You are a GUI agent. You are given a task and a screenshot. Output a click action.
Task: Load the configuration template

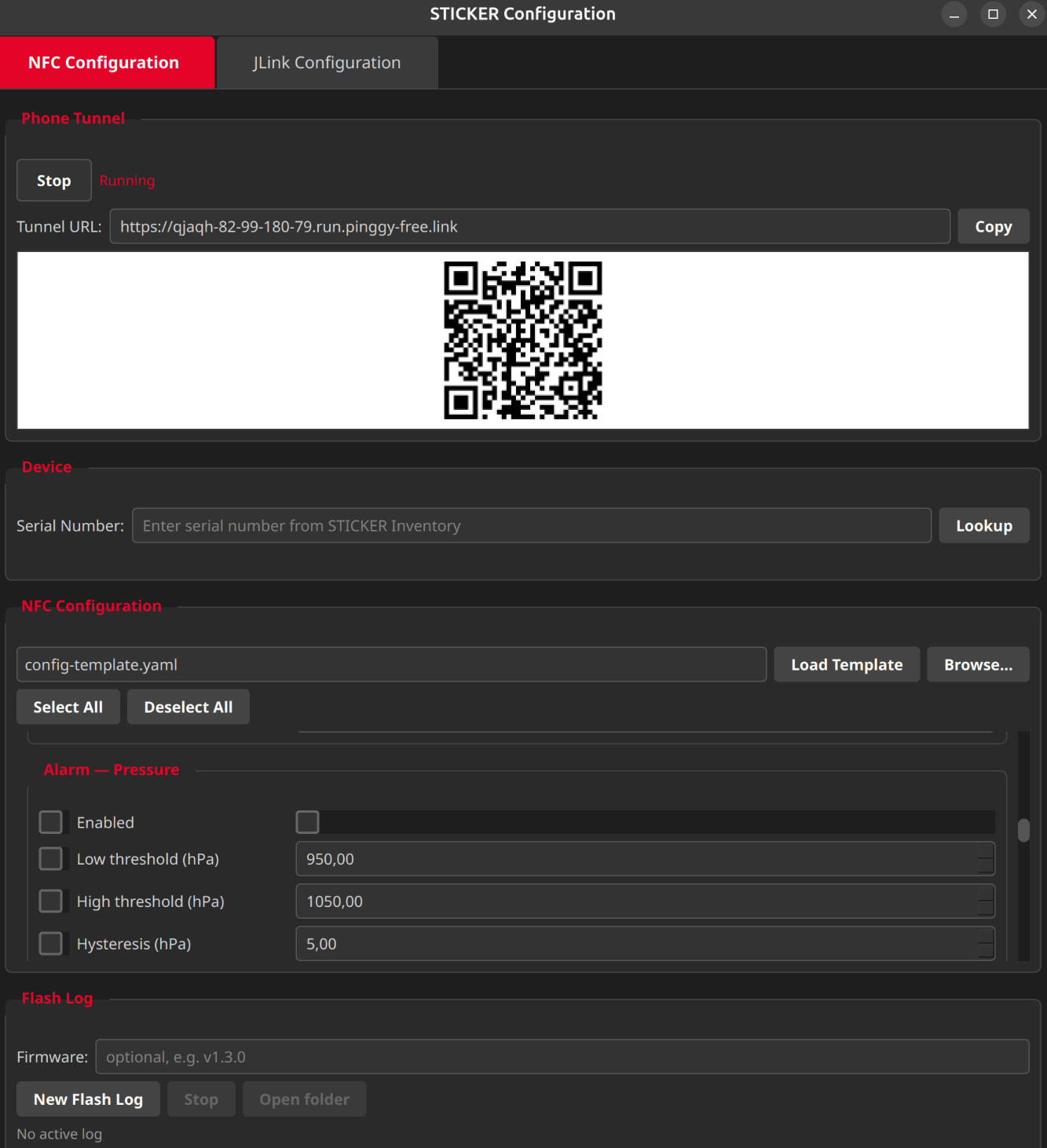(x=847, y=665)
